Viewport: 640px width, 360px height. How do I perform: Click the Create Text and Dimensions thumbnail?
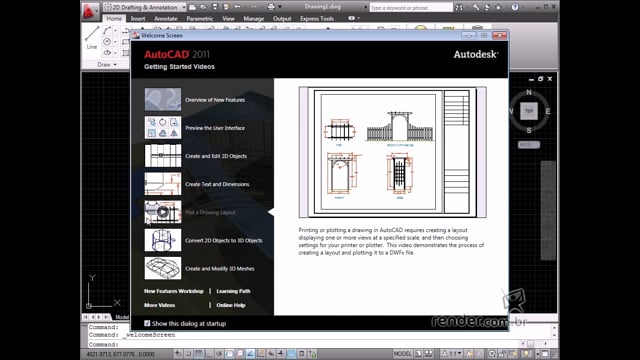(x=162, y=184)
